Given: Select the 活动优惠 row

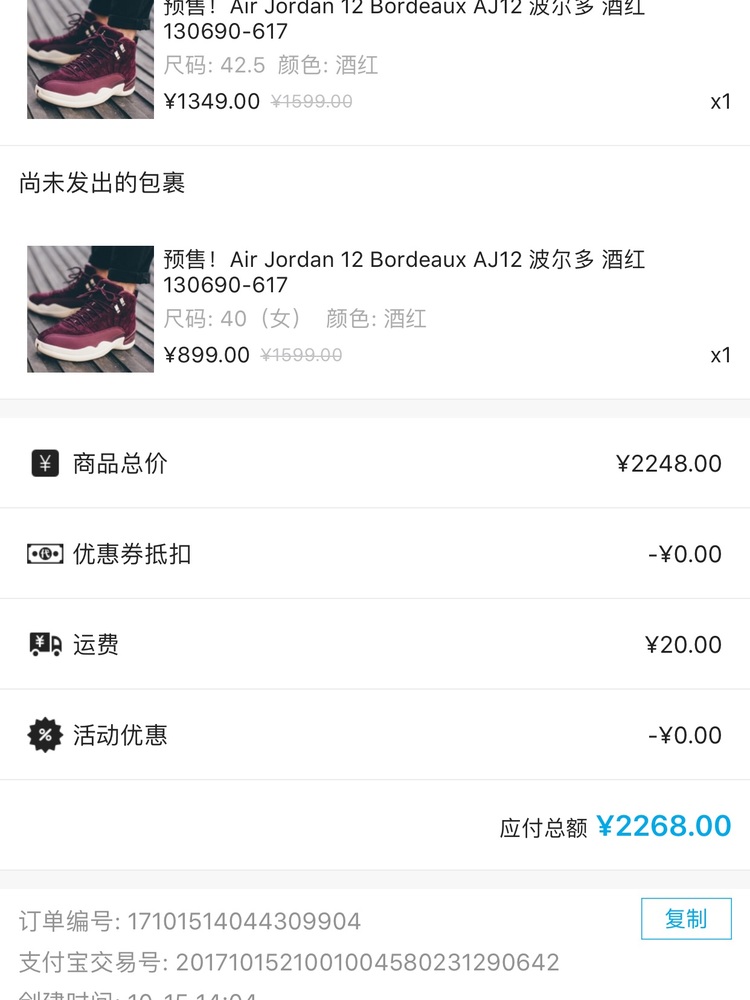Looking at the screenshot, I should coord(375,735).
